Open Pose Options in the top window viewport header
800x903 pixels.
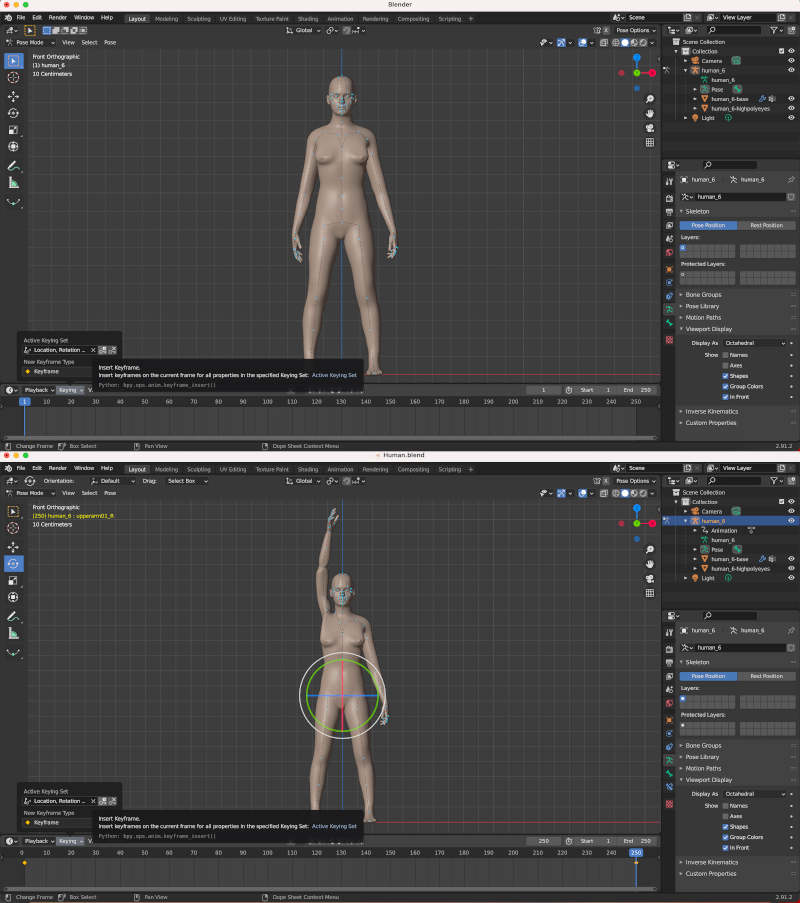click(636, 31)
